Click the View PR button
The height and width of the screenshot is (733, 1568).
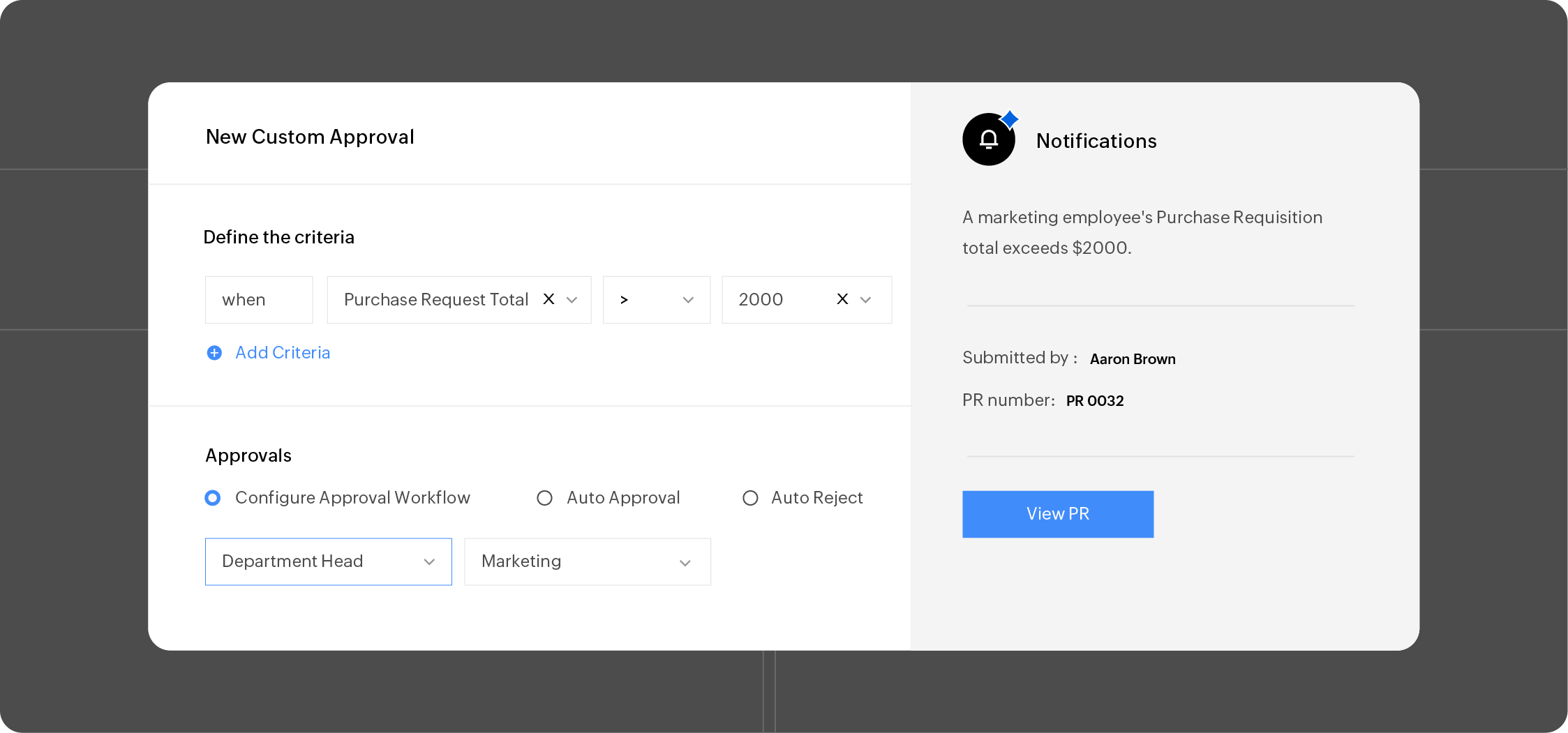coord(1058,514)
